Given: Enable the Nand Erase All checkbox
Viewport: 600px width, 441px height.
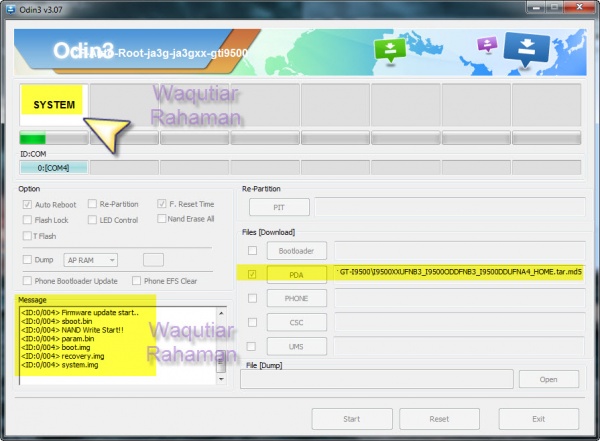Looking at the screenshot, I should [x=161, y=219].
